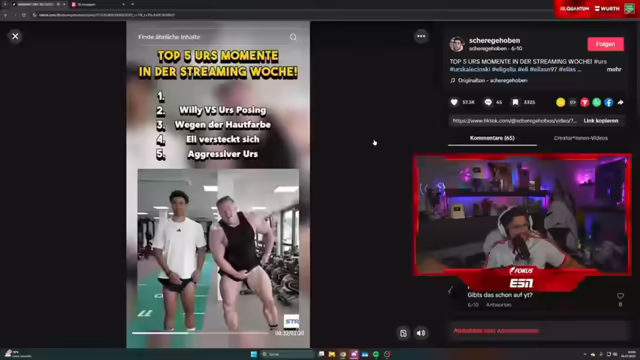
Task: Click the #urskalecinski hashtag
Action: pos(470,69)
